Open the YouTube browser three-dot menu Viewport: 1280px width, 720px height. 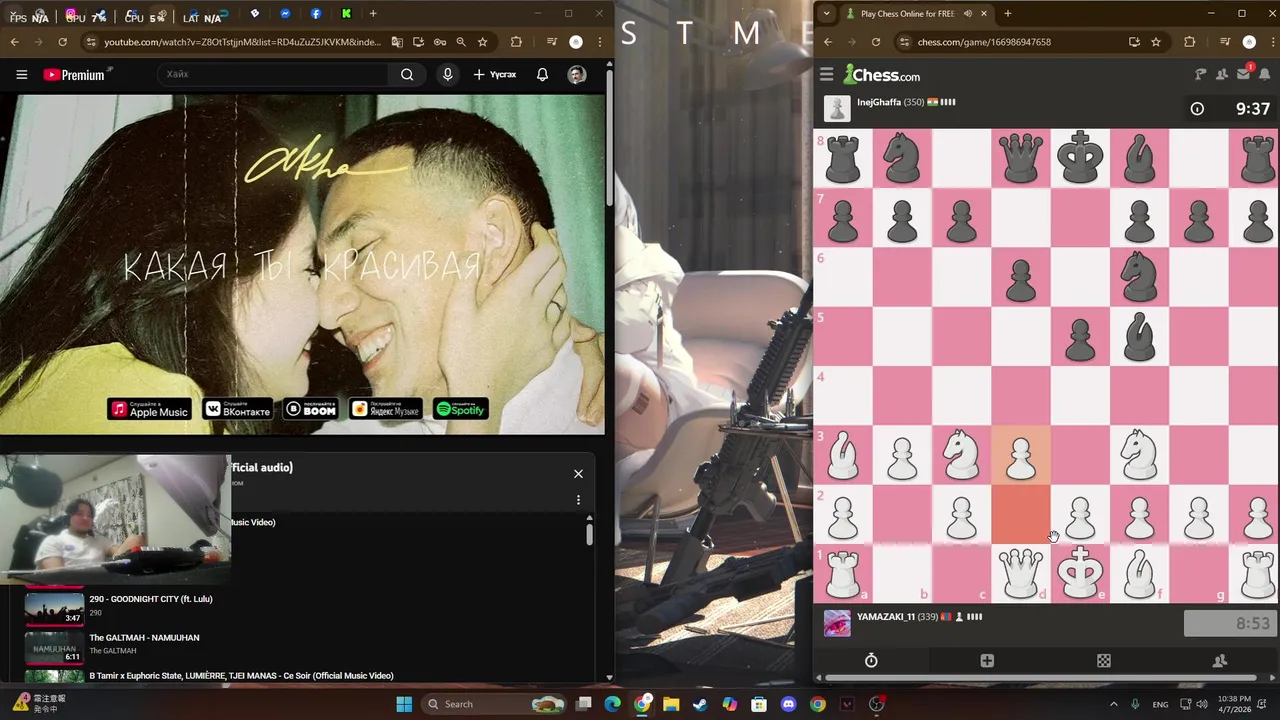tap(599, 42)
